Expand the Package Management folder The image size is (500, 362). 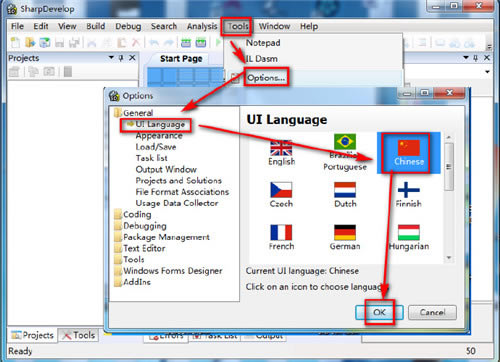pyautogui.click(x=118, y=237)
